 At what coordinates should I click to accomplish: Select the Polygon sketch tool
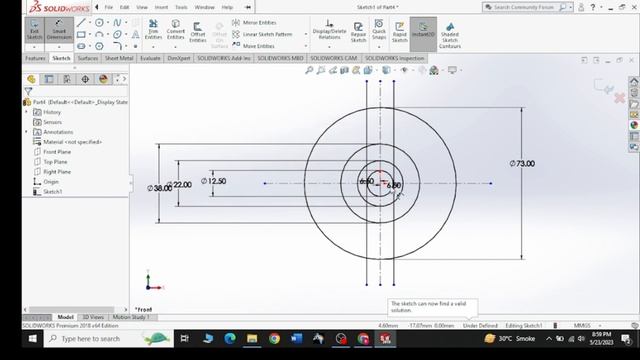point(99,46)
